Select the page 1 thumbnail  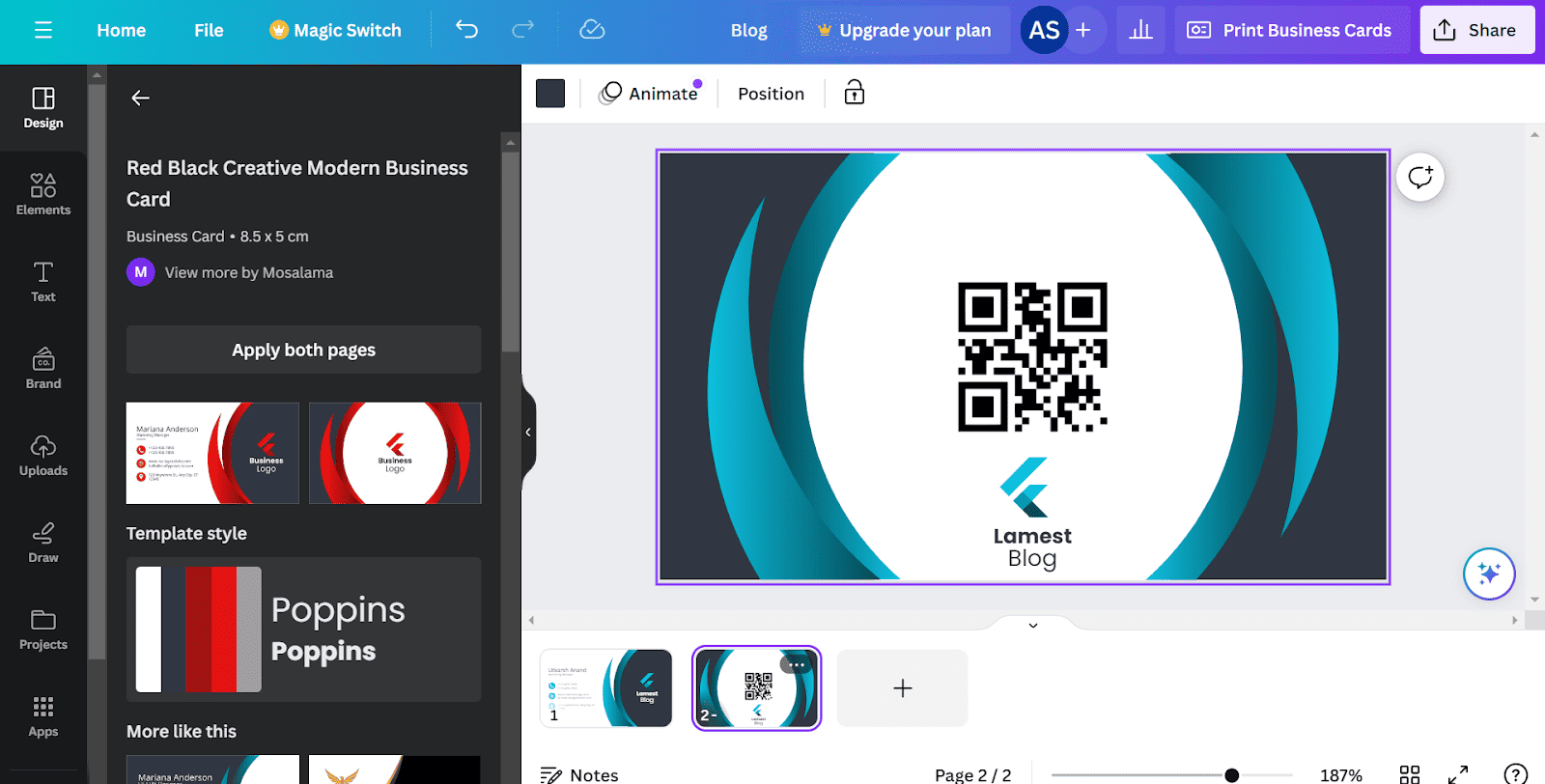tap(605, 688)
